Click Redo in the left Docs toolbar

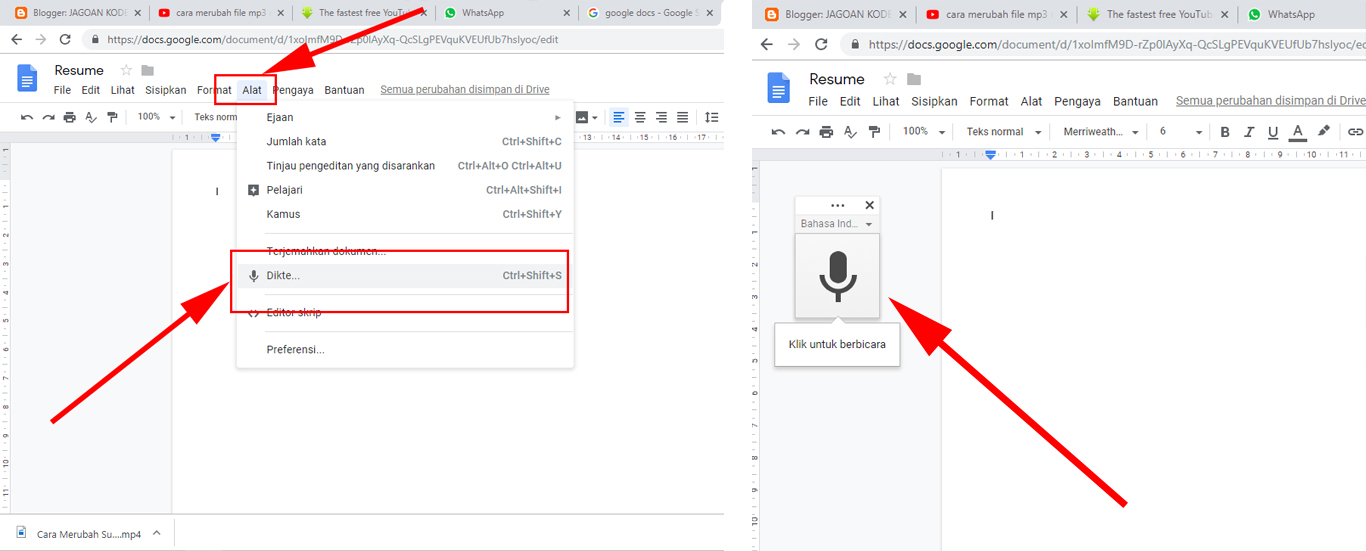coord(48,117)
